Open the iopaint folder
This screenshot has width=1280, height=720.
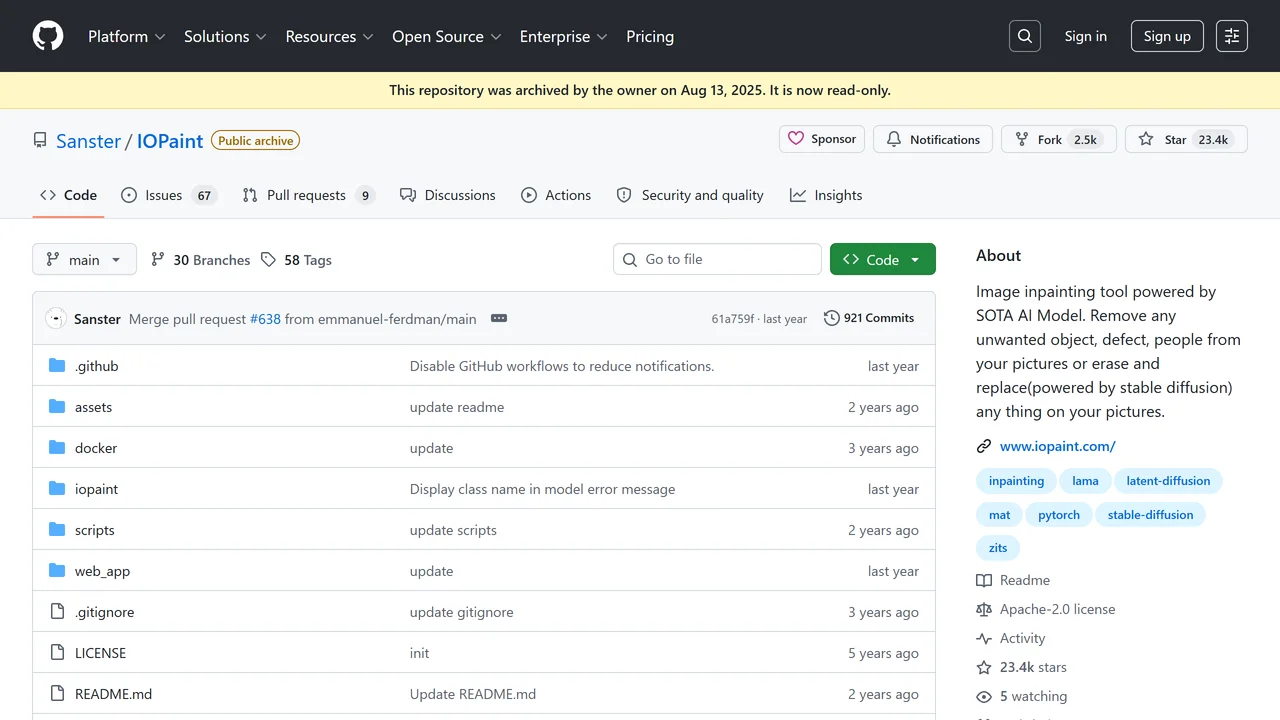(x=97, y=489)
